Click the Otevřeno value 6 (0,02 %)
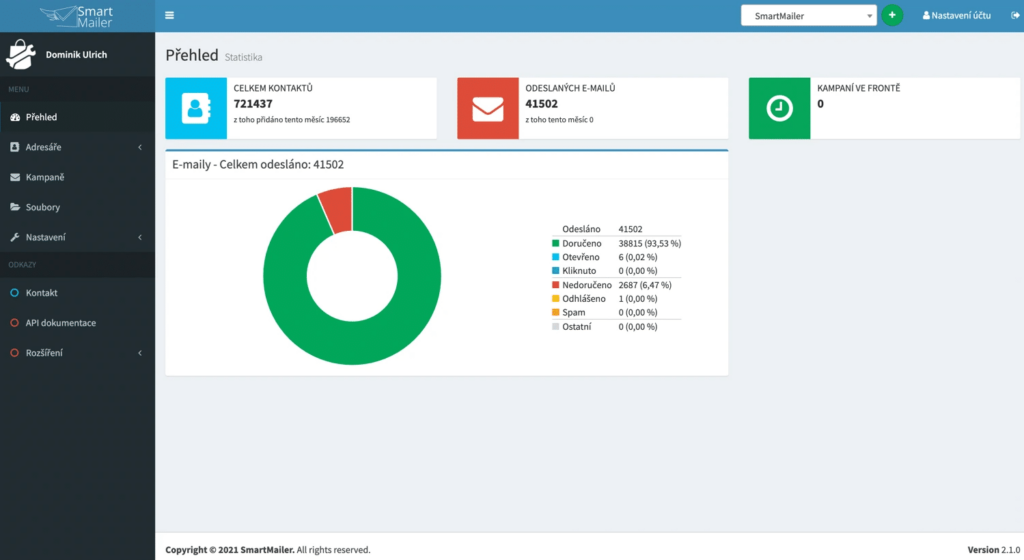This screenshot has height=560, width=1024. [x=638, y=257]
